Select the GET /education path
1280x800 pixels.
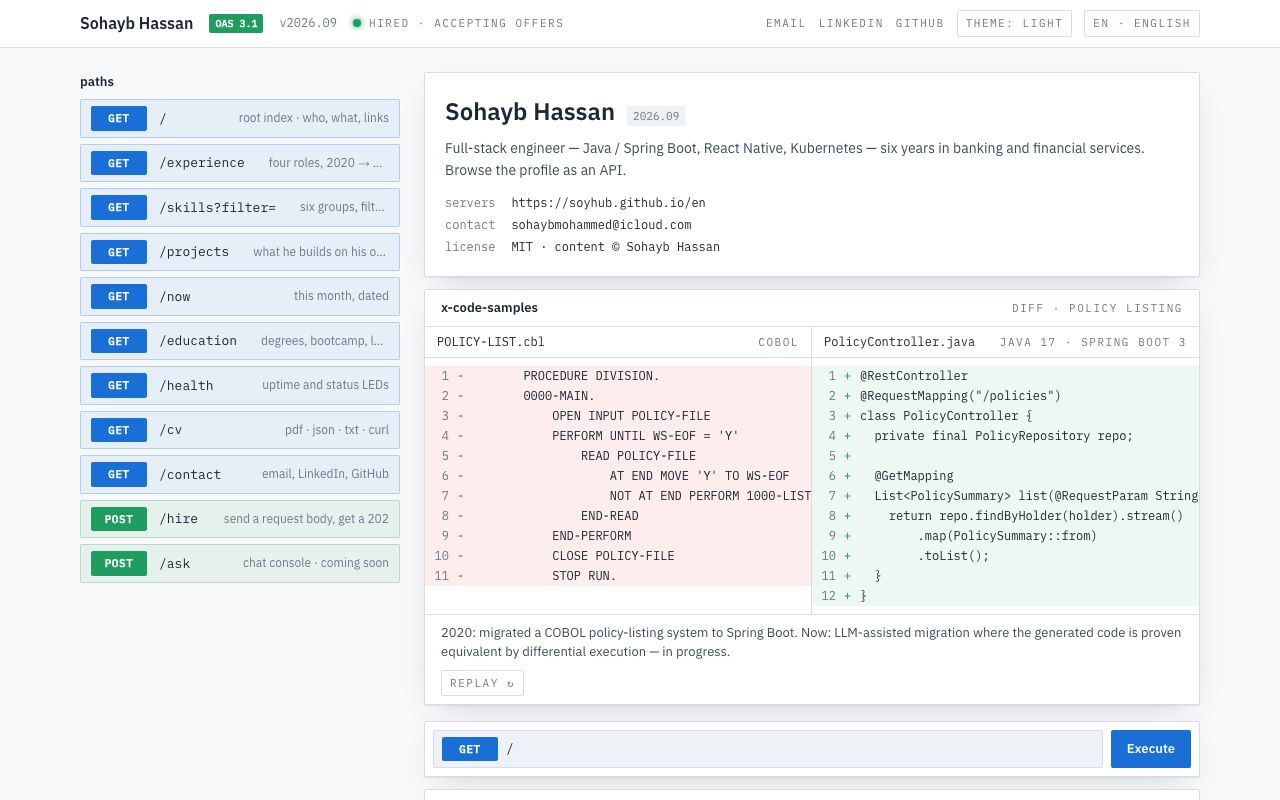pos(240,341)
